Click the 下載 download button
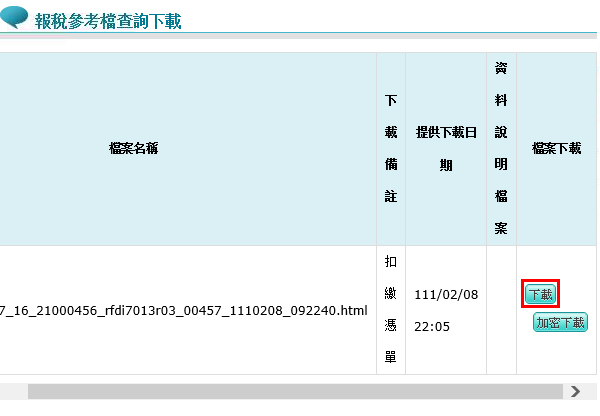Viewport: 600px width, 416px height. [540, 295]
